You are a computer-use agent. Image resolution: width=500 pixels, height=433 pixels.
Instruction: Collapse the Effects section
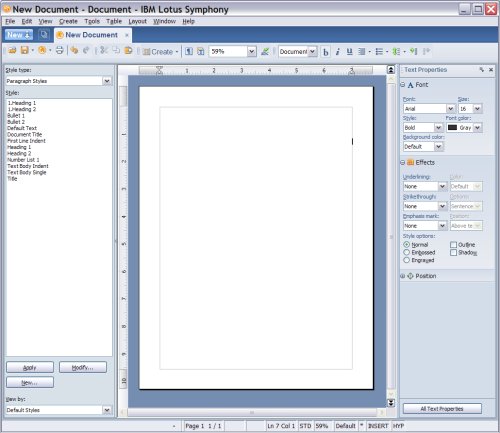click(x=402, y=162)
